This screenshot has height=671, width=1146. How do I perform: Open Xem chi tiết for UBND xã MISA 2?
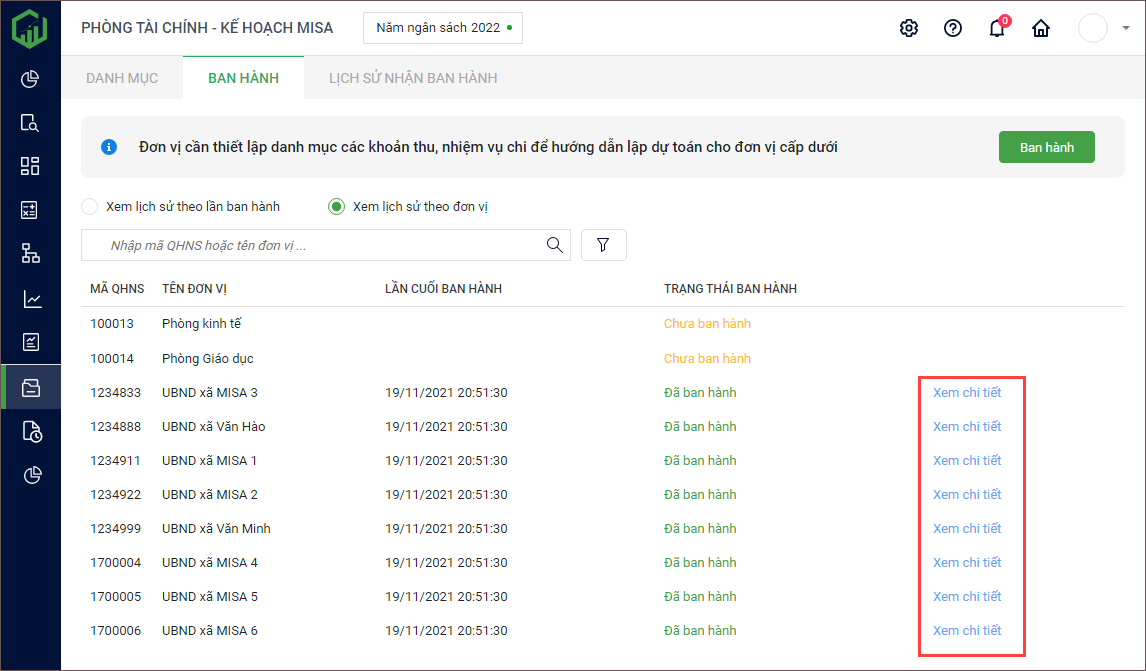click(x=967, y=494)
